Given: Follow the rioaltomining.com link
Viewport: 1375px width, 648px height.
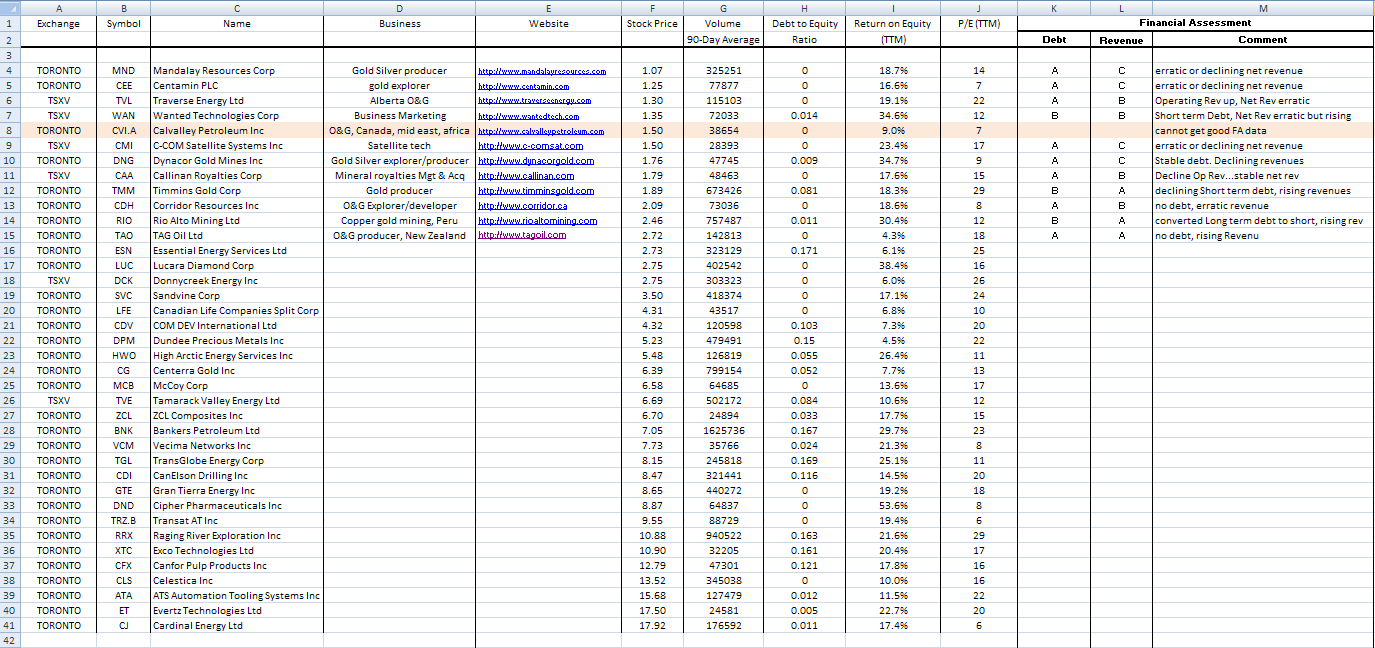Looking at the screenshot, I should pyautogui.click(x=538, y=221).
